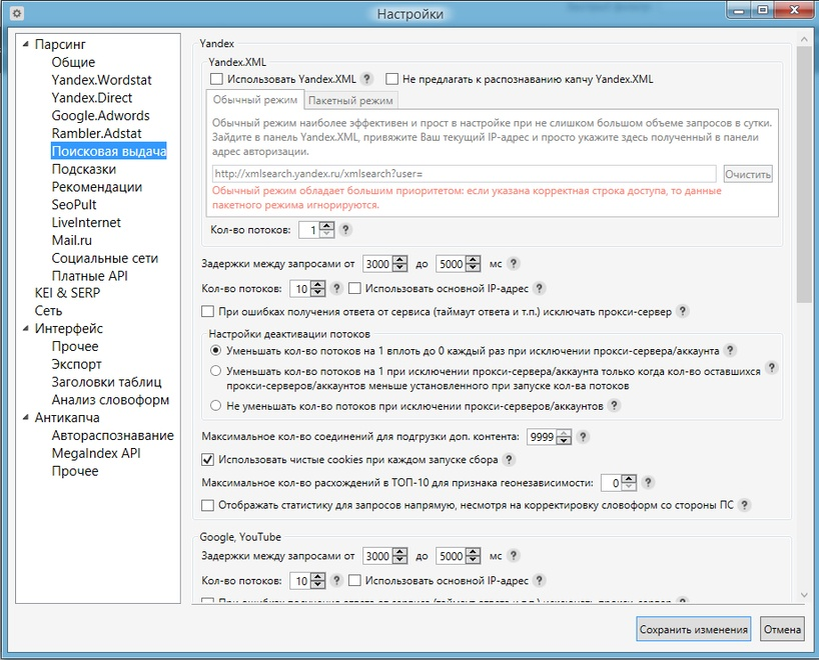Open Автораспознавание settings section

[x=112, y=435]
